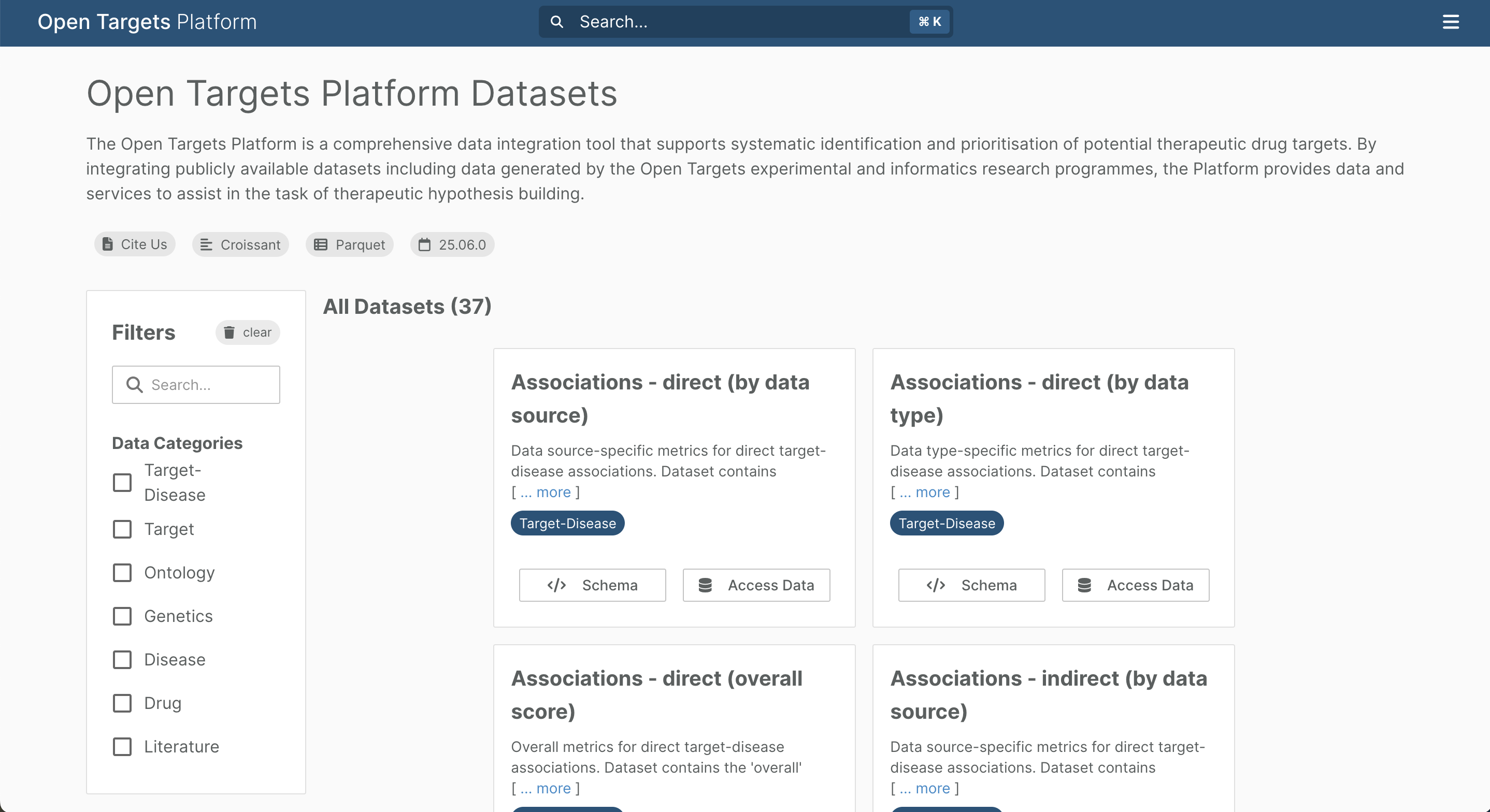Click the document icon on the Cite Us badge
Image resolution: width=1490 pixels, height=812 pixels.
click(x=108, y=244)
